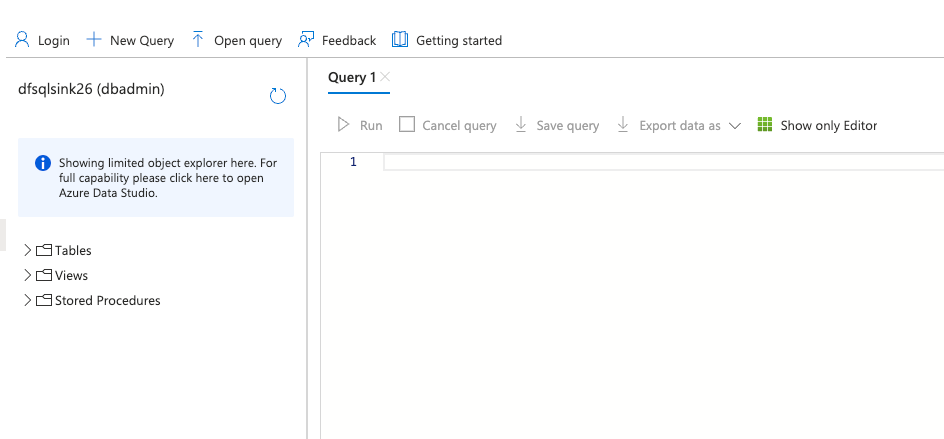Select the Tables tree label
The width and height of the screenshot is (944, 439).
[x=73, y=250]
